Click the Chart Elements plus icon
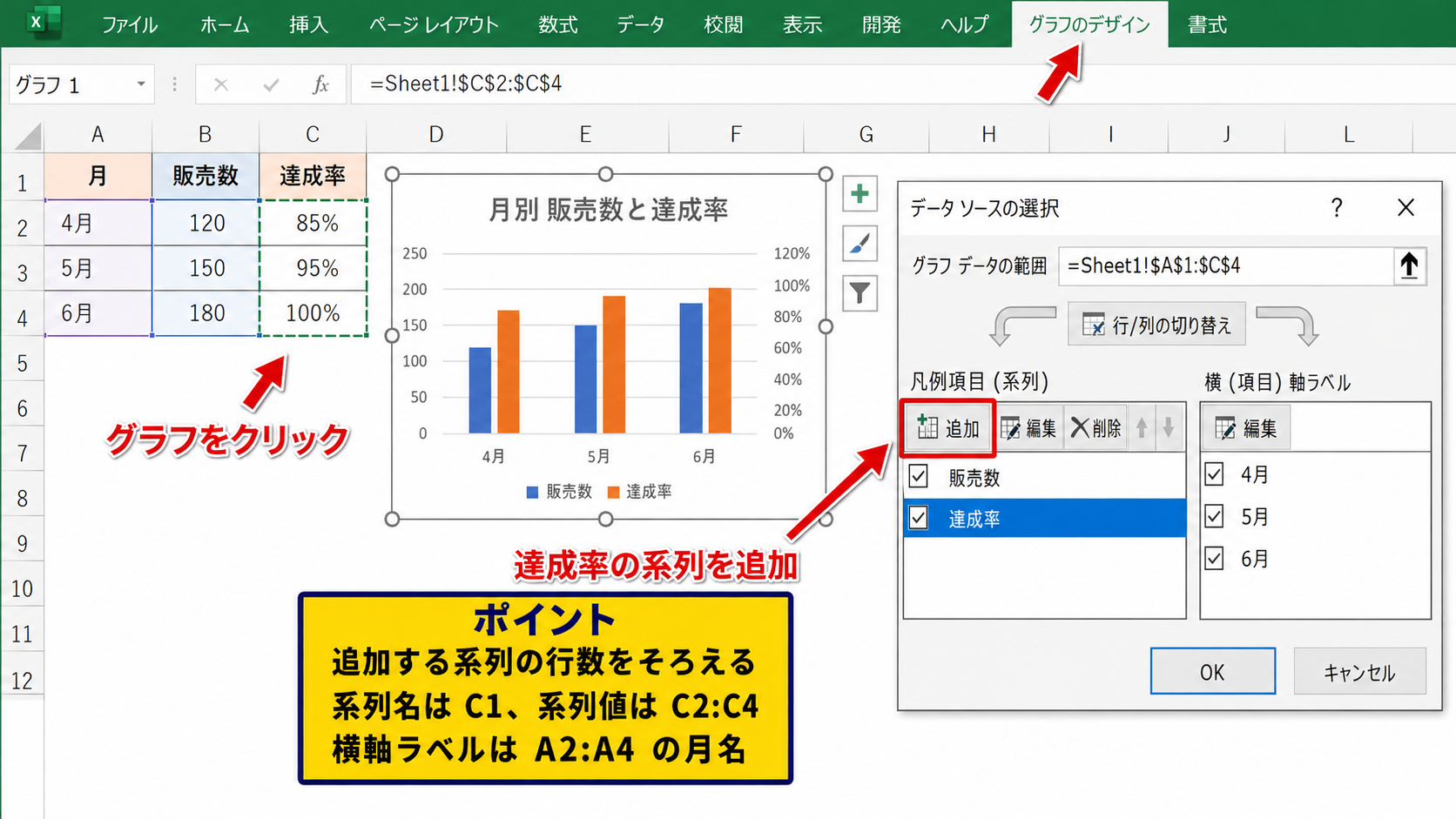Screen dimensions: 1456x819 tap(859, 194)
